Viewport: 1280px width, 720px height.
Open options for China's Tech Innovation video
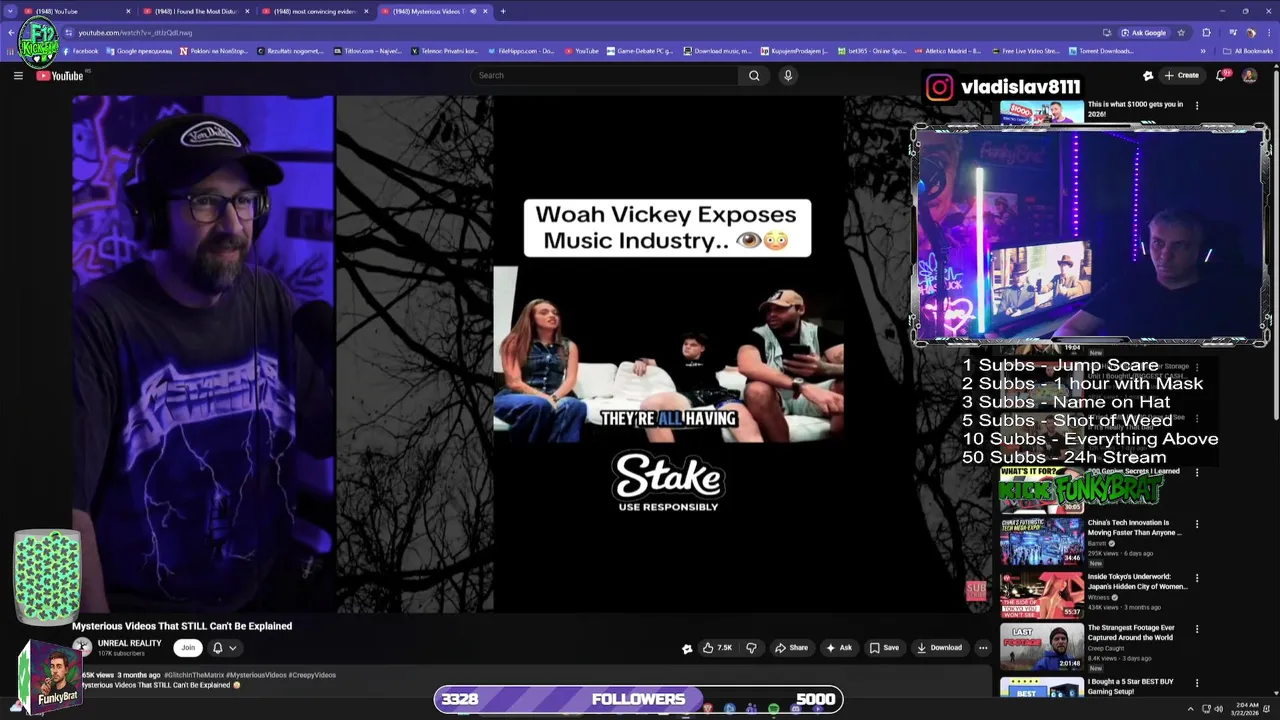1197,524
